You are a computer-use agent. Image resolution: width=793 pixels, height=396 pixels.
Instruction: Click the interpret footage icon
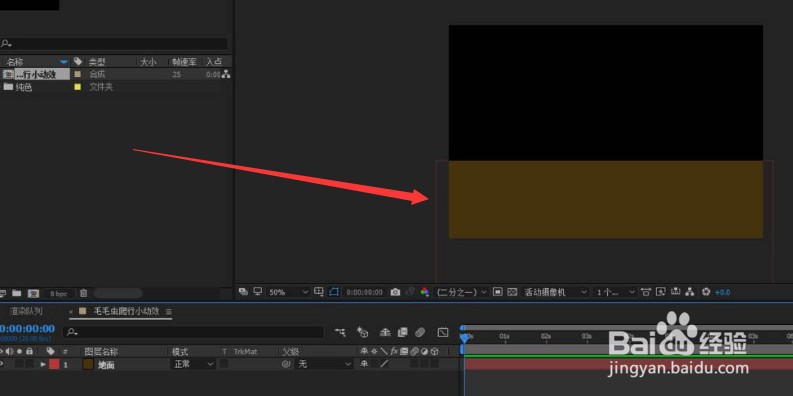coord(3,293)
